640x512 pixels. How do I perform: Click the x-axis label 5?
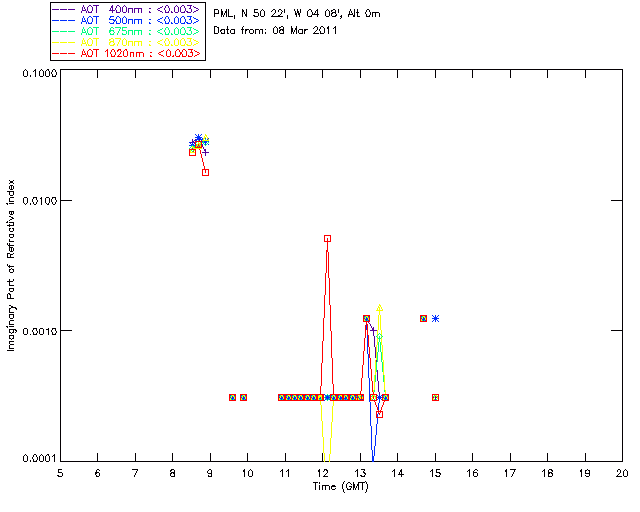coord(60,474)
